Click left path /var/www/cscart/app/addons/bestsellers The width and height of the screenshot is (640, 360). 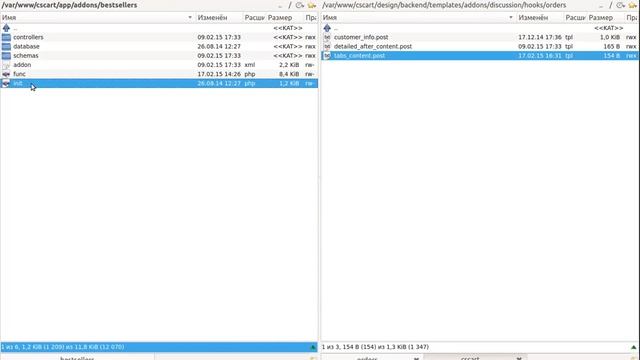69,5
